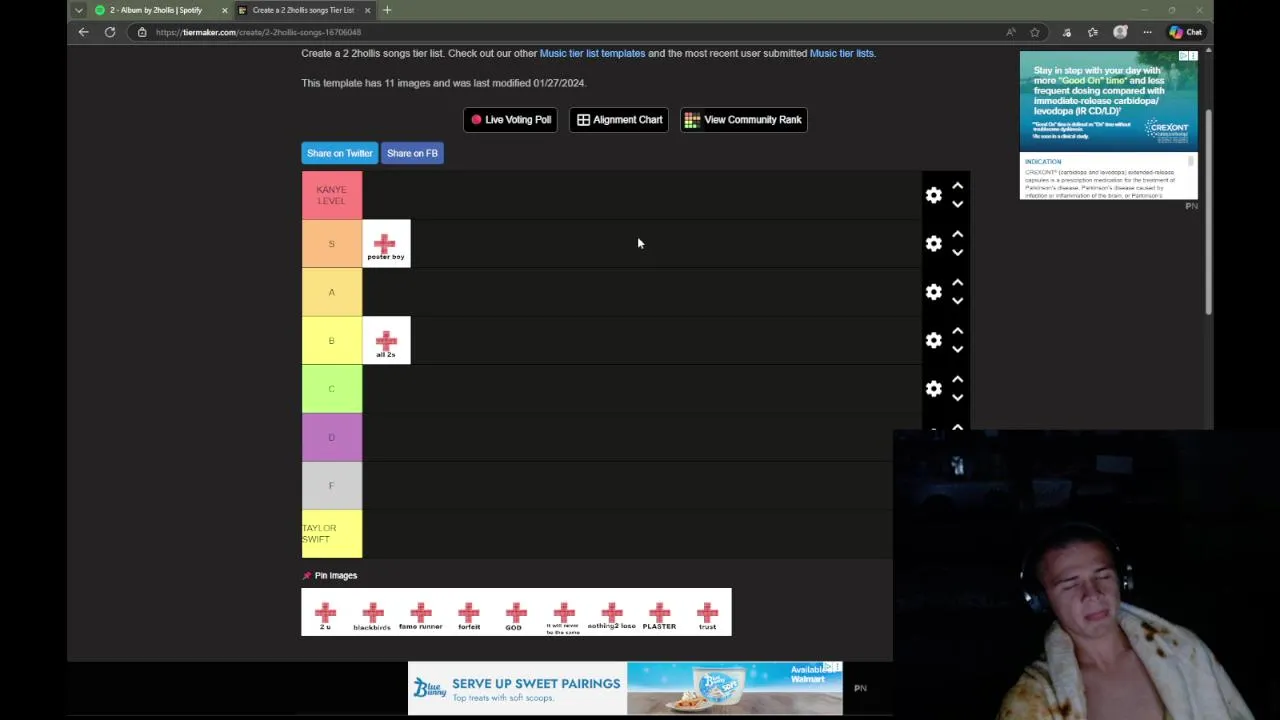
Task: Move S tier row down
Action: point(957,252)
